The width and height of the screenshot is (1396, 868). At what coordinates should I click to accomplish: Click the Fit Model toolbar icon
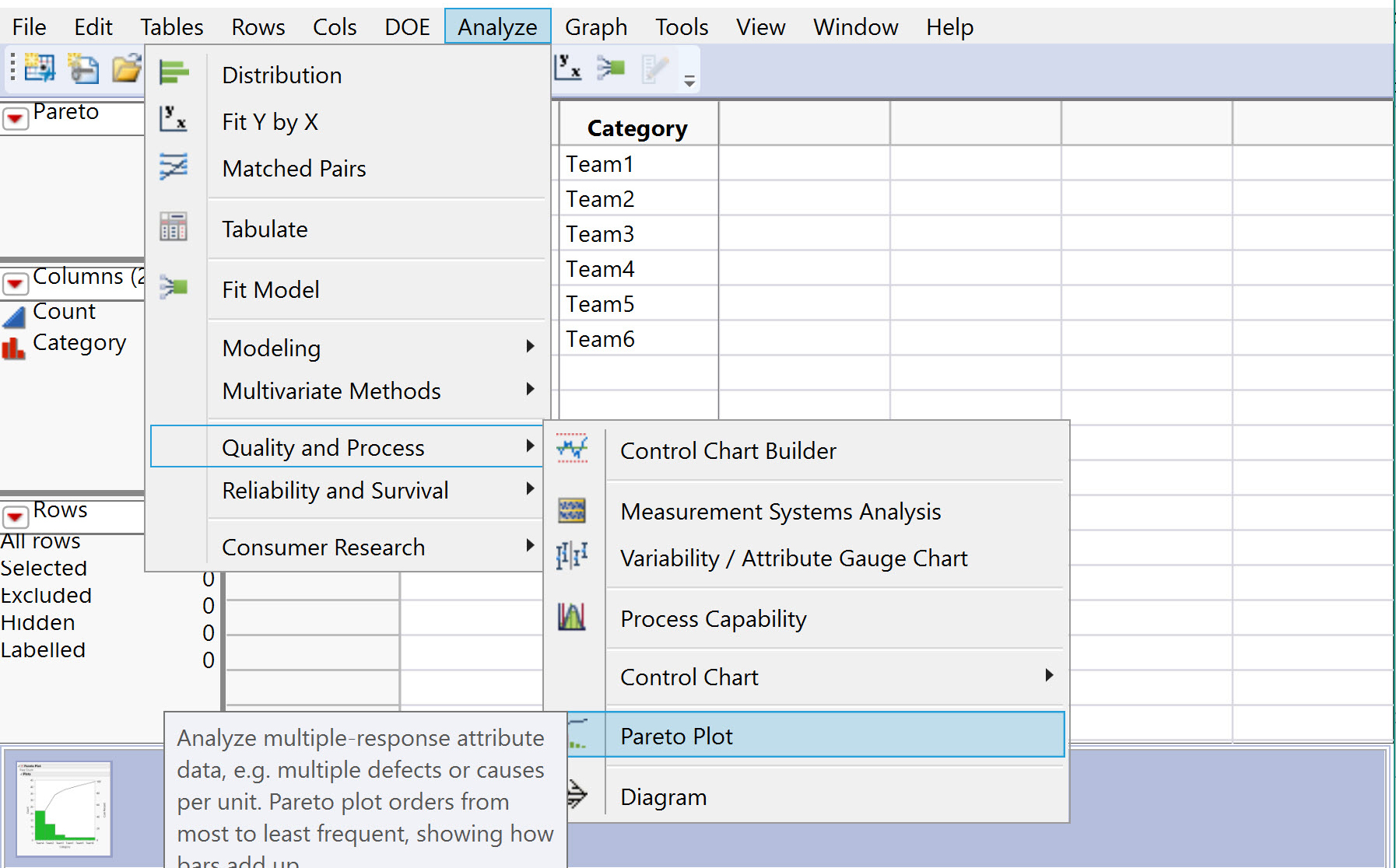coord(611,68)
